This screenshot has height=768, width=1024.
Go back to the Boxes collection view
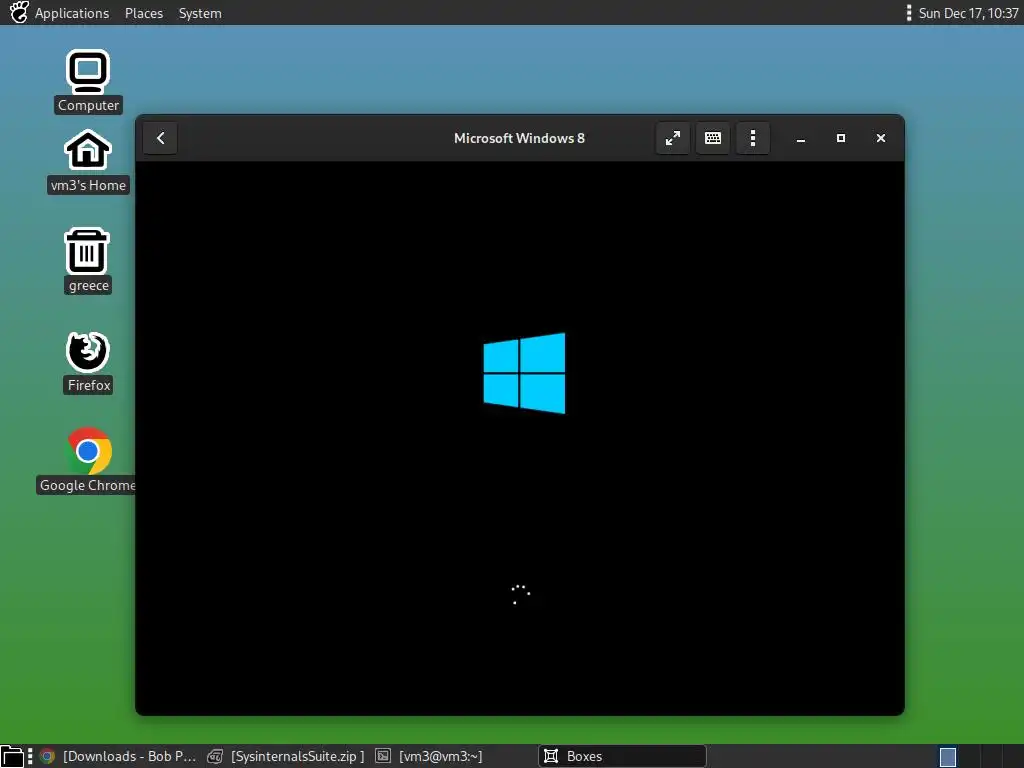tap(161, 138)
